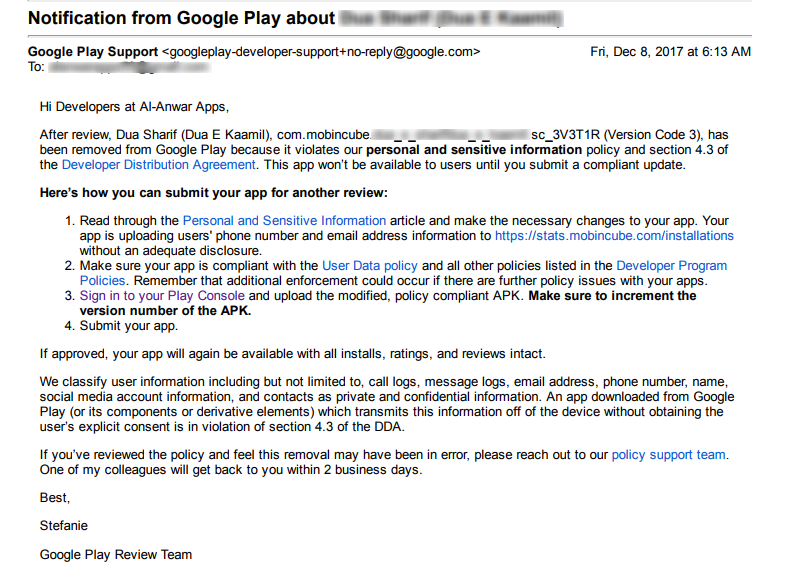This screenshot has width=796, height=569.
Task: Click Sign in to your Play Console
Action: pyautogui.click(x=162, y=295)
